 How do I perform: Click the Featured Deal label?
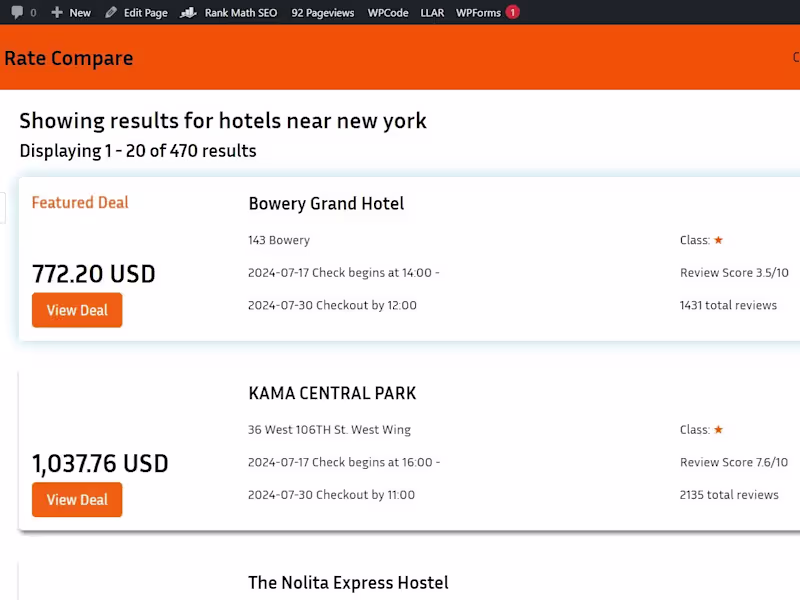tap(80, 203)
